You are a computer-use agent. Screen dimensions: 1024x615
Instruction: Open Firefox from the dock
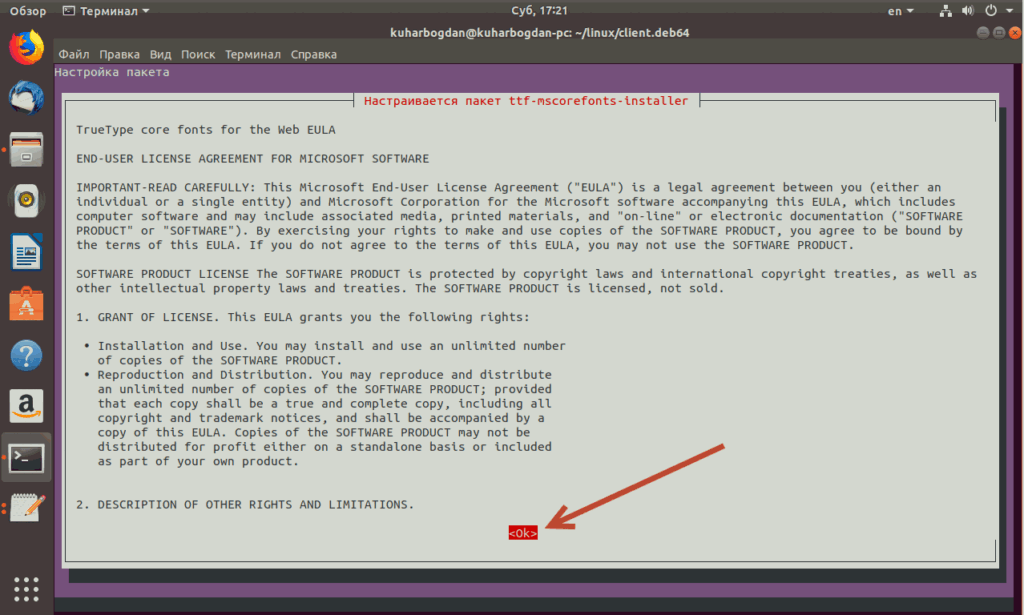click(27, 47)
